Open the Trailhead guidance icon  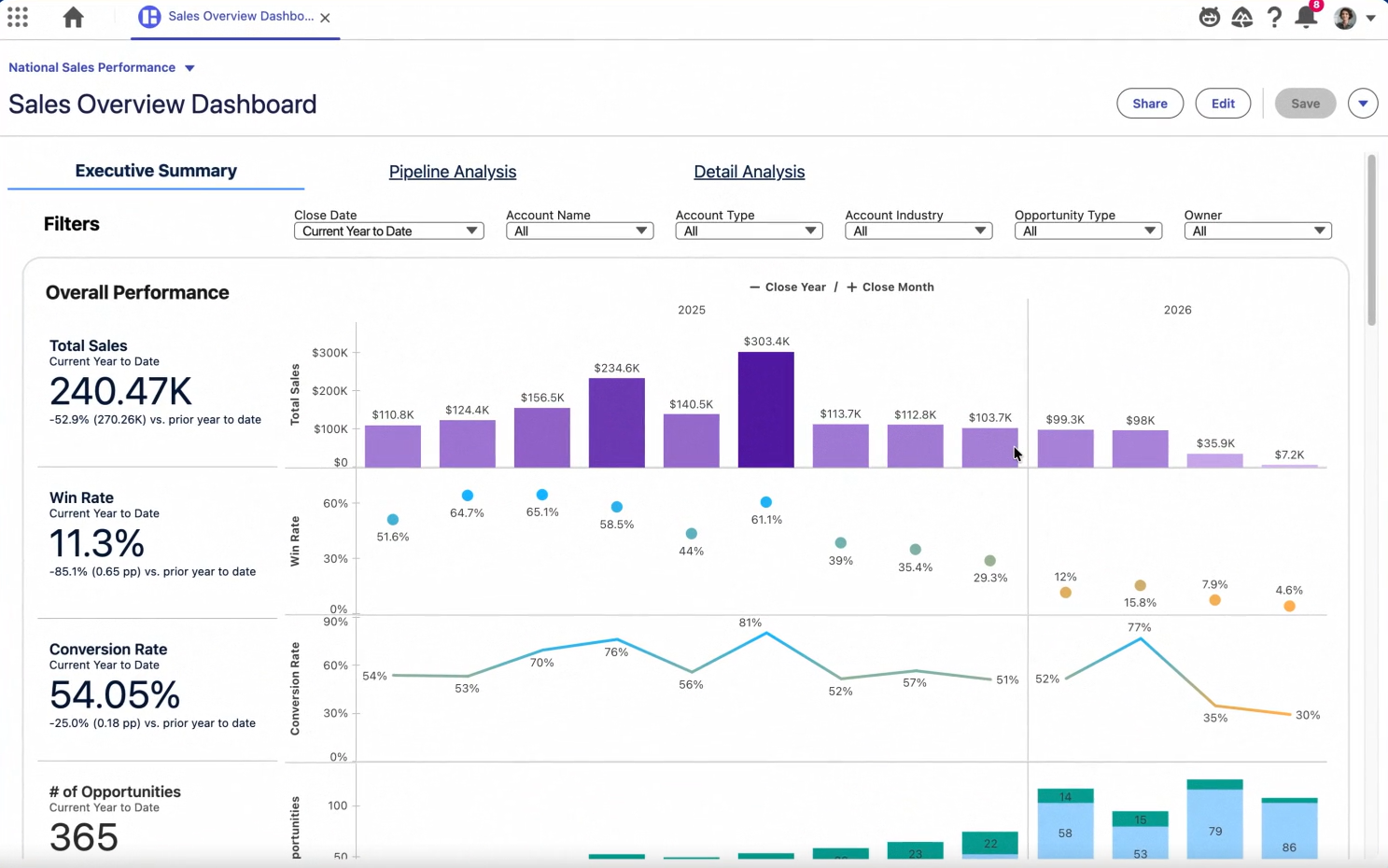coord(1241,17)
